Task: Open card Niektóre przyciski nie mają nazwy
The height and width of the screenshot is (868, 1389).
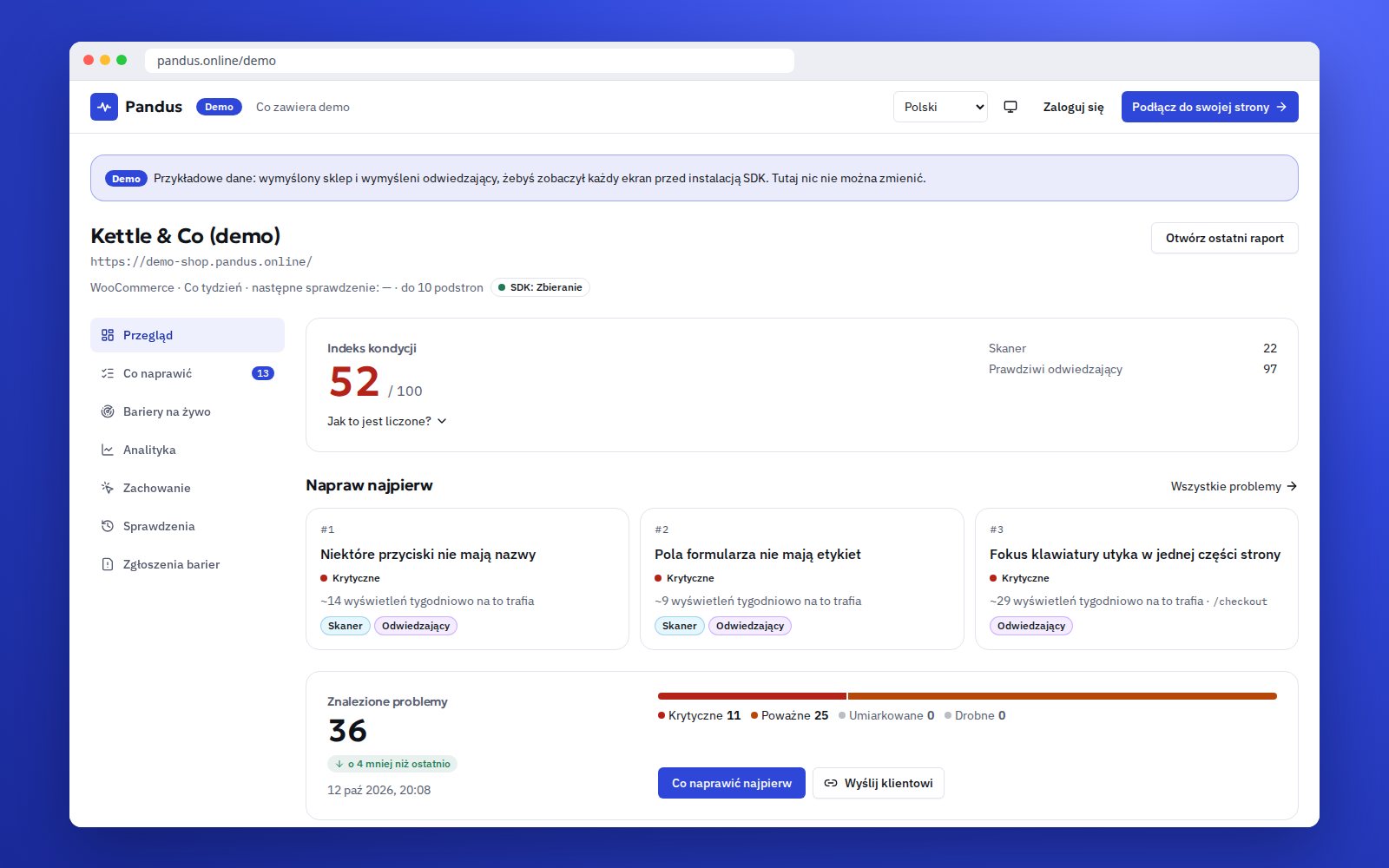Action: [467, 579]
